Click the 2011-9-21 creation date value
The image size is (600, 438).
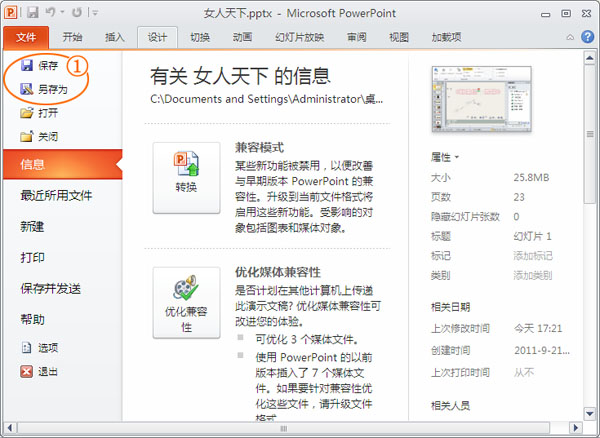click(542, 351)
